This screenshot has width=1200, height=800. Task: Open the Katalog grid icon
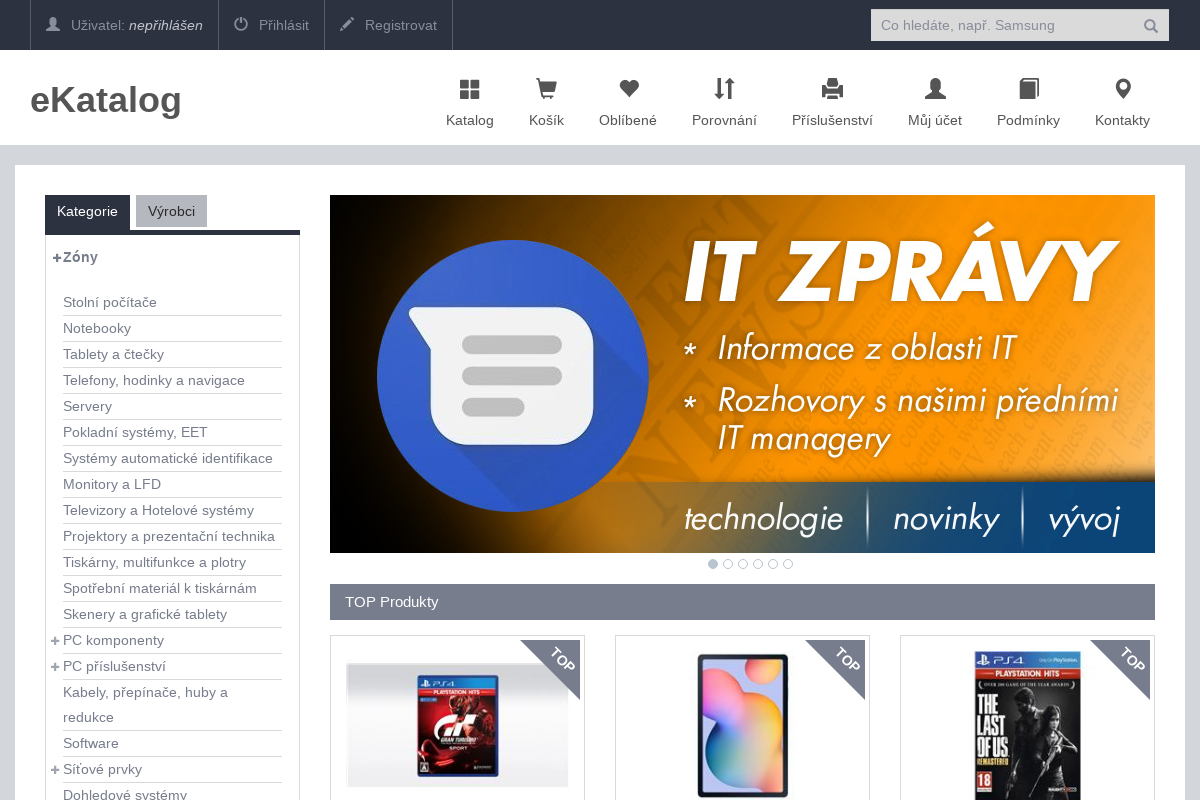[469, 90]
